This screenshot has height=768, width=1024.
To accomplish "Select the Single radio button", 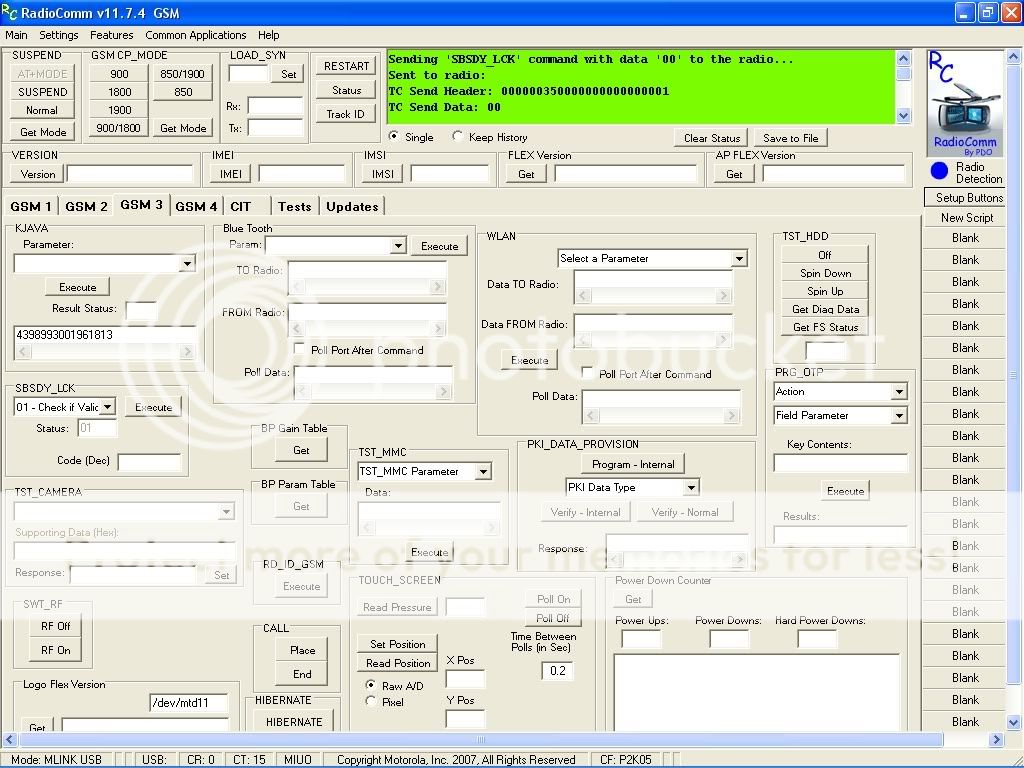I will pos(394,137).
